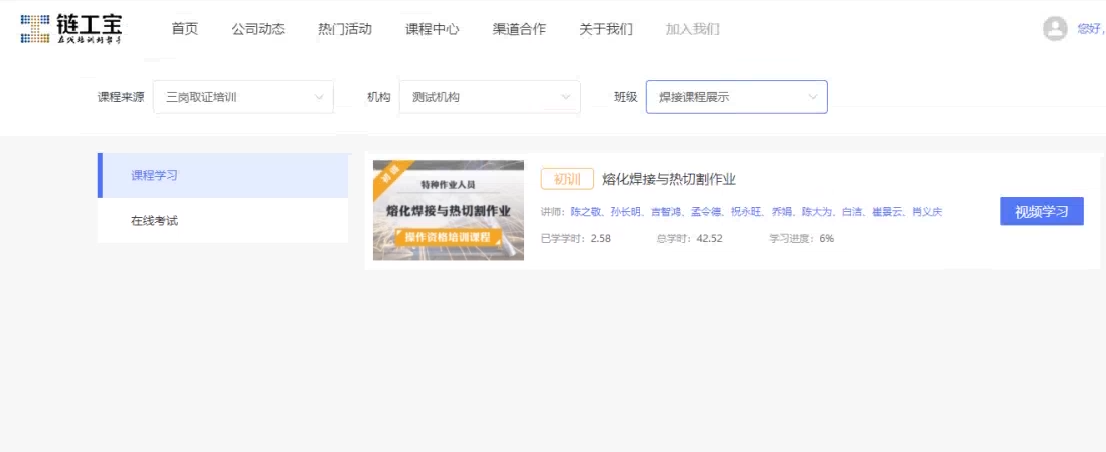Open the 课程来源 dropdown arrow
The width and height of the screenshot is (1106, 452).
(320, 97)
